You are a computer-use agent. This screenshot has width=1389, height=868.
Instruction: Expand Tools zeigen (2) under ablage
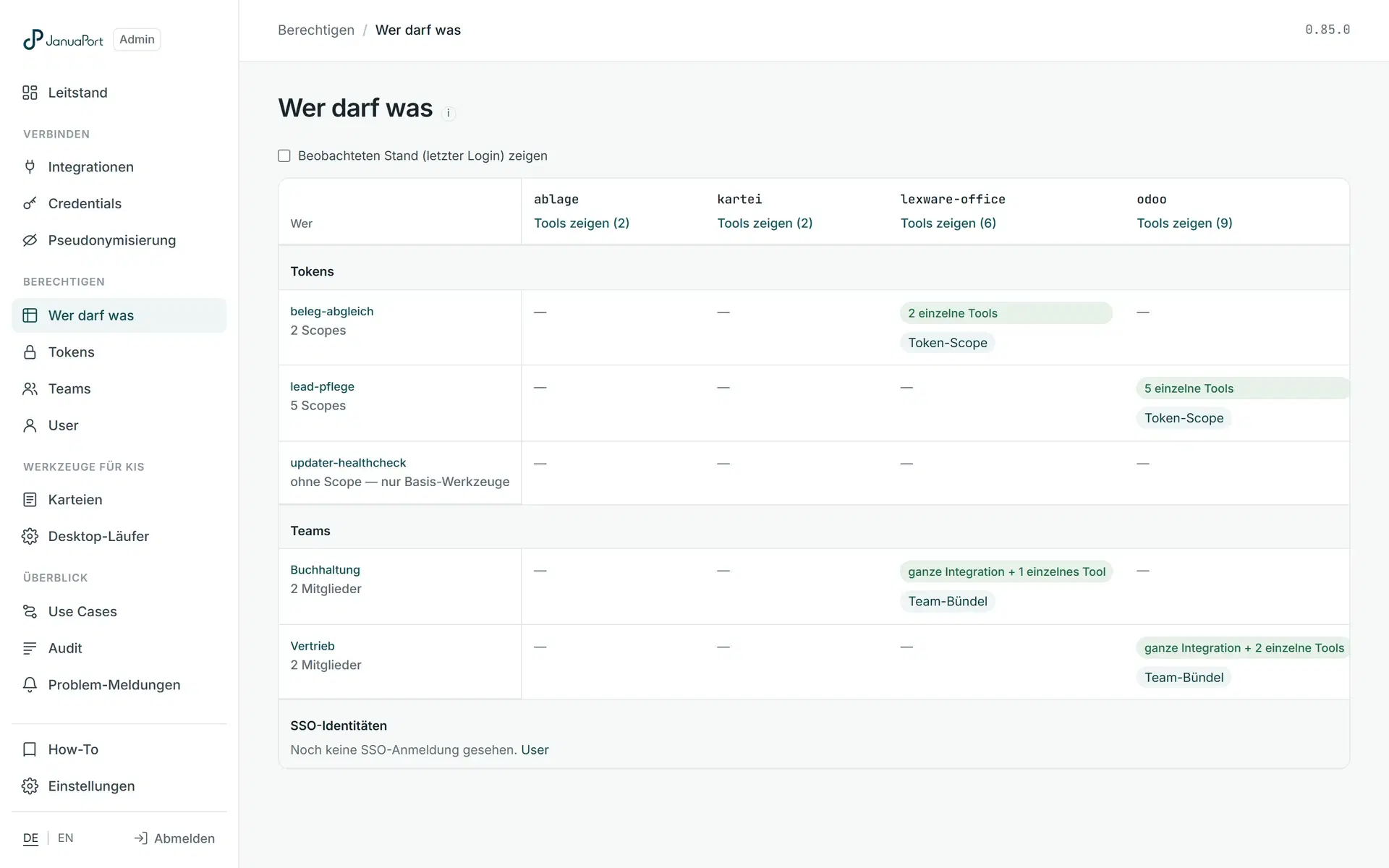pos(582,223)
